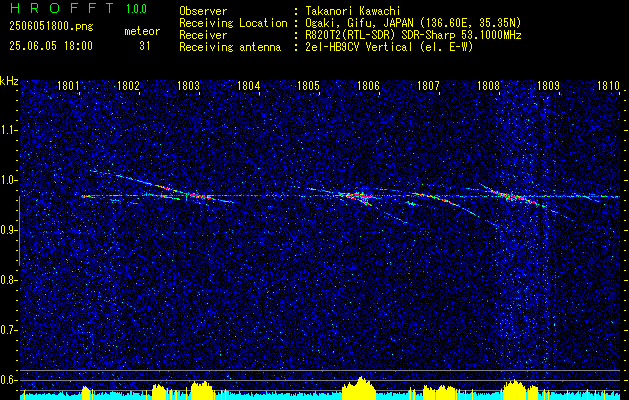Click the kHz axis unit label

[9, 81]
